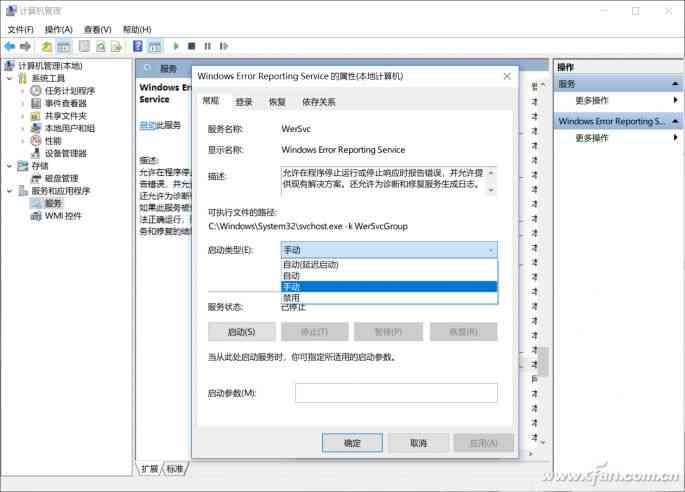The image size is (685, 492).
Task: Open the 查看(V) menu
Action: pos(97,29)
